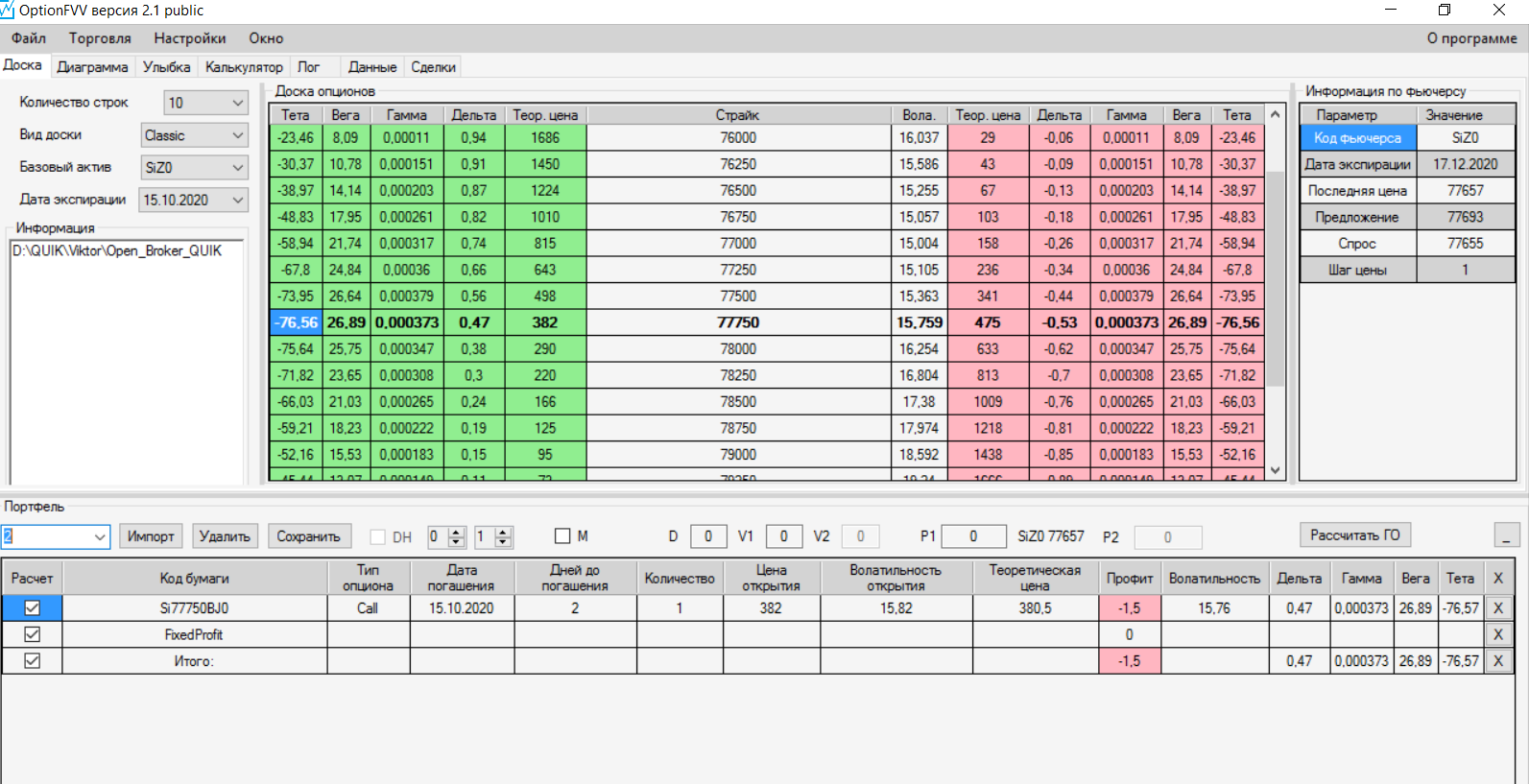Select the Si77750BJ0 security code cell
Image resolution: width=1529 pixels, height=784 pixels.
coord(195,608)
